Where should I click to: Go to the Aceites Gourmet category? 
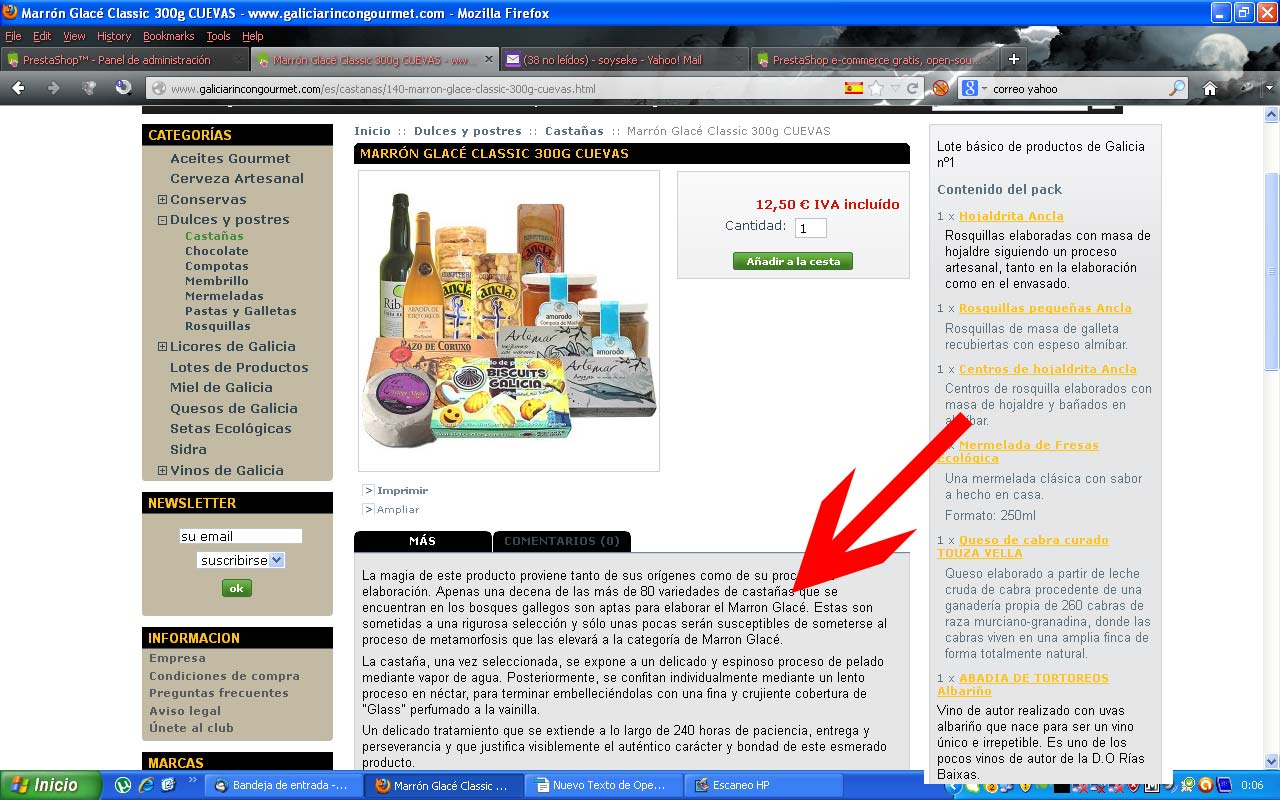tap(230, 158)
